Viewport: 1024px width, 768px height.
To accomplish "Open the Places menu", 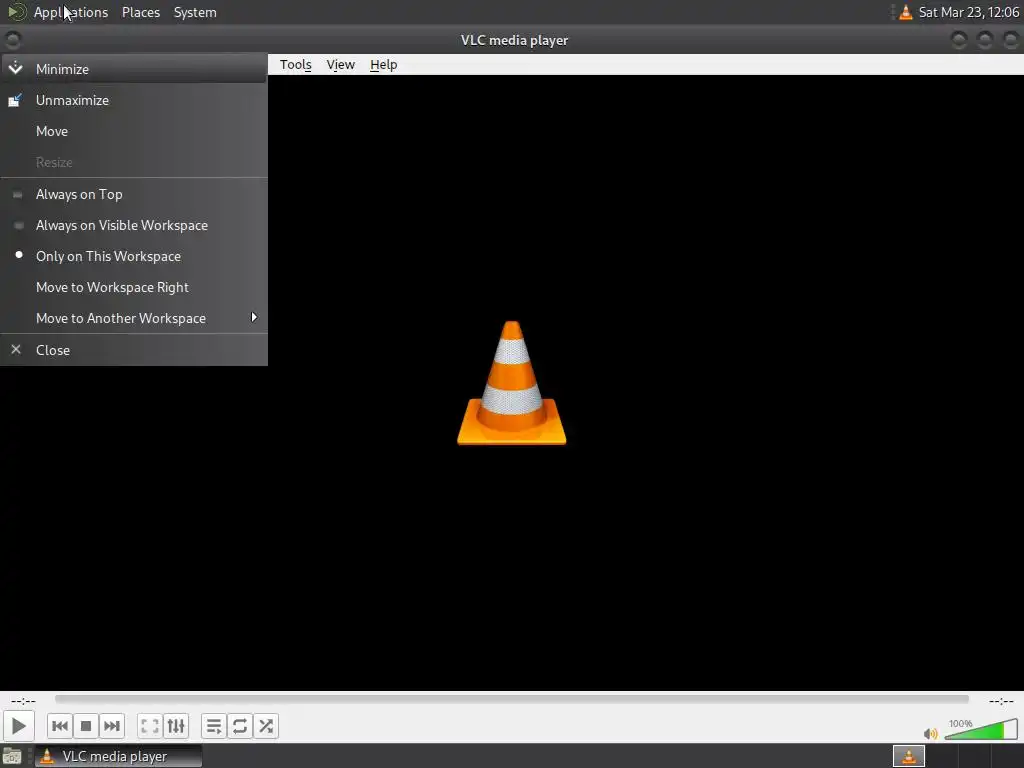I will pos(141,12).
